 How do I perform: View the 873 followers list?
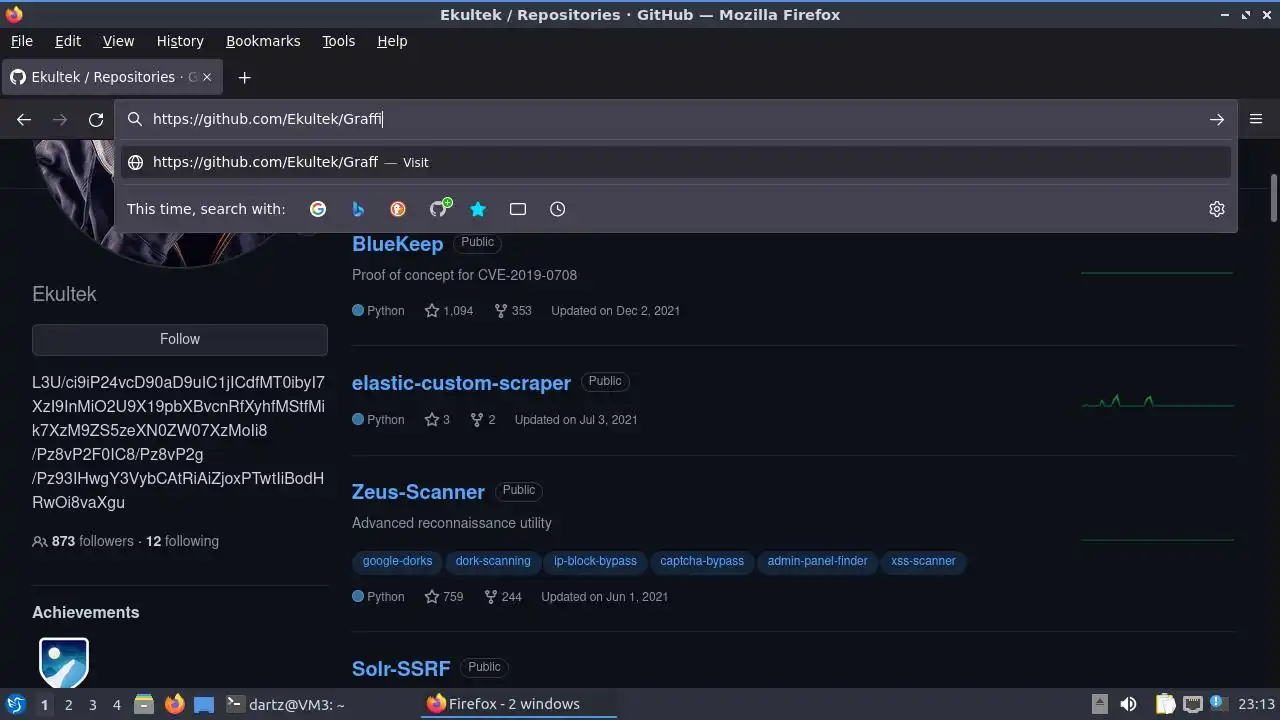[83, 541]
